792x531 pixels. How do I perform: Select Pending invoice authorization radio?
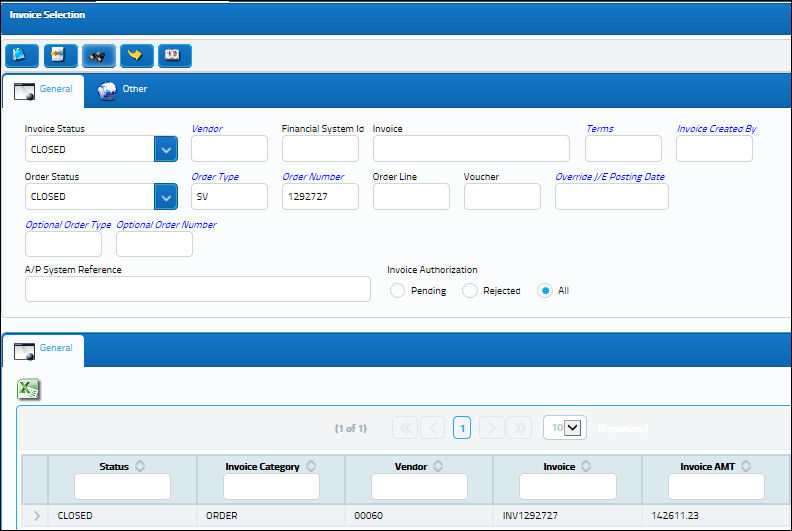pyautogui.click(x=398, y=291)
